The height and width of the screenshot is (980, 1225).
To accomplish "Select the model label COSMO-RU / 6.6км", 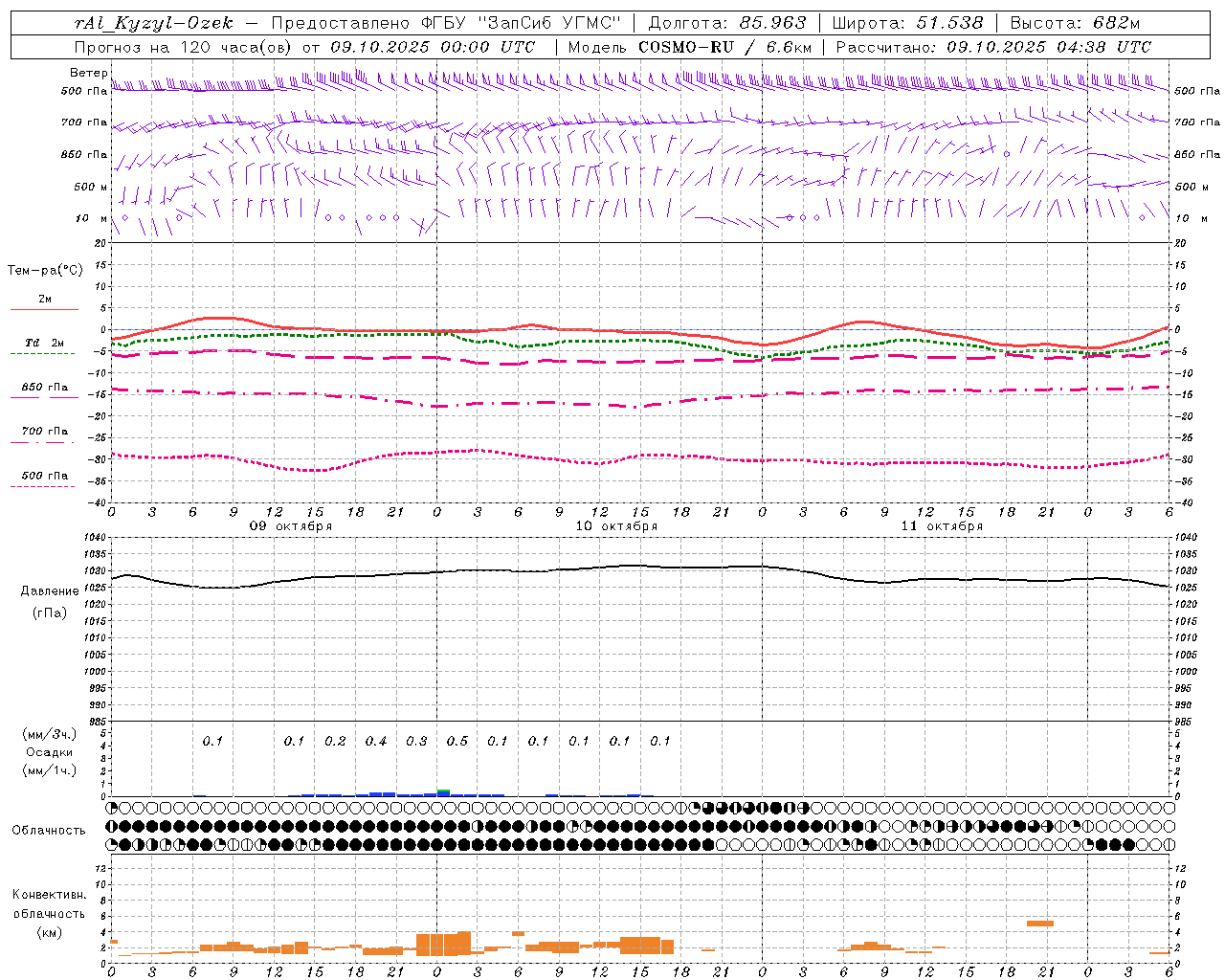I will (x=724, y=47).
